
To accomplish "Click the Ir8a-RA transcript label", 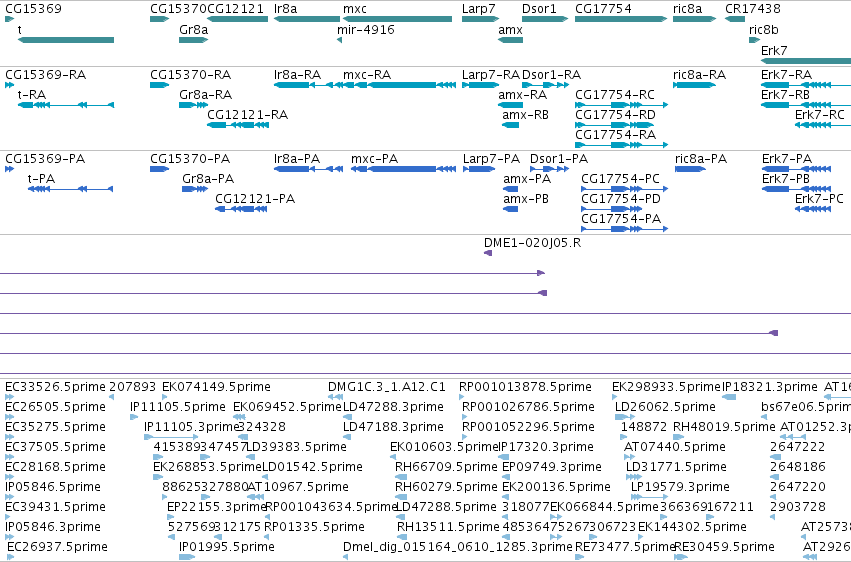I will pos(297,74).
